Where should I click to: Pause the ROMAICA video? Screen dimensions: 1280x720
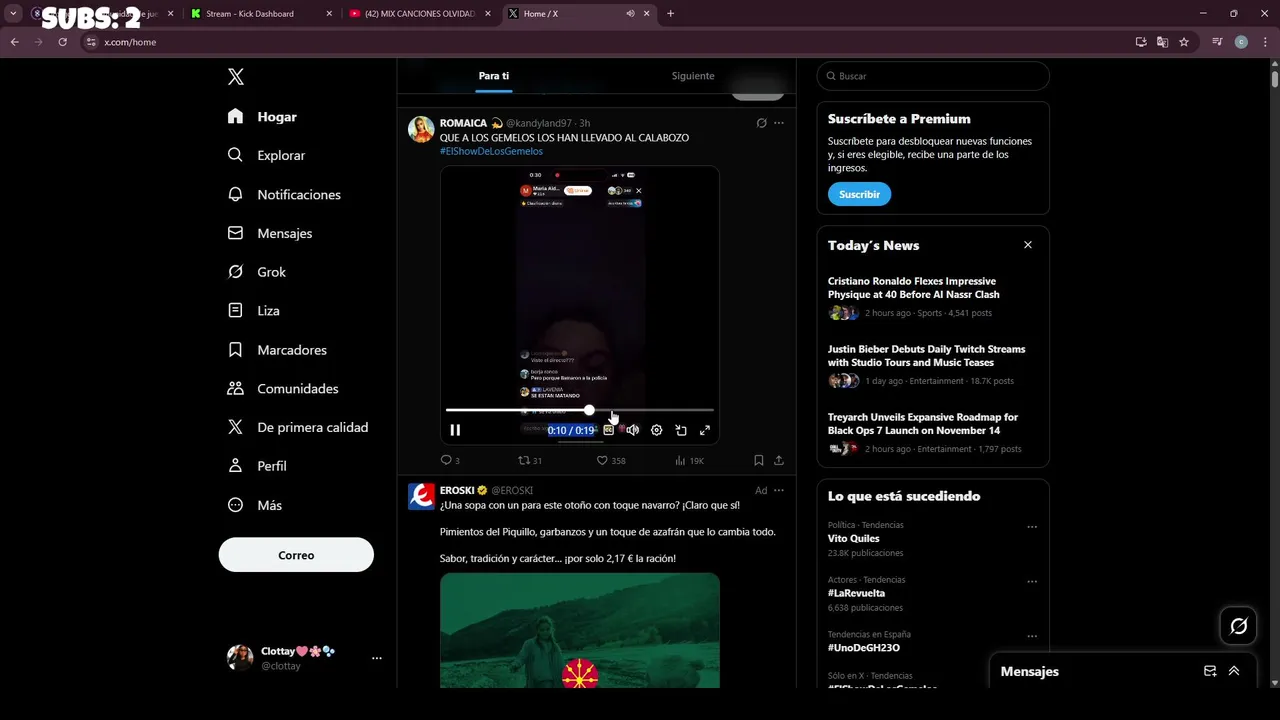point(455,430)
